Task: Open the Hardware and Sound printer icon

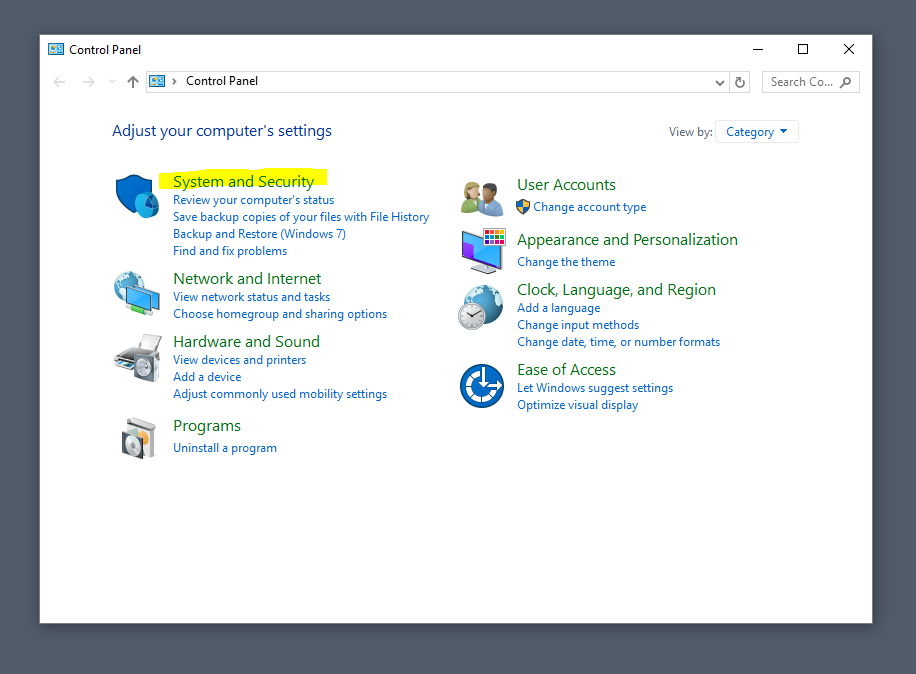Action: pos(138,358)
